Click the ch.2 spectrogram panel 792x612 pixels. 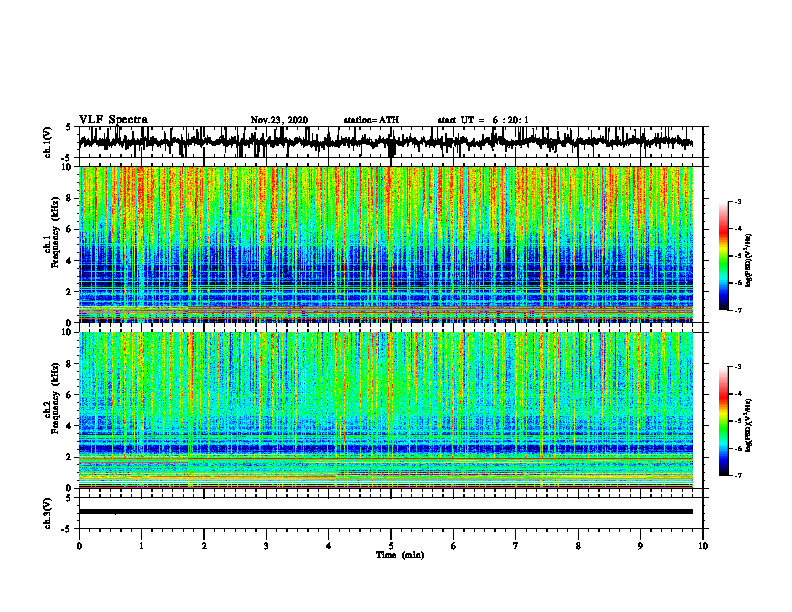tap(386, 410)
